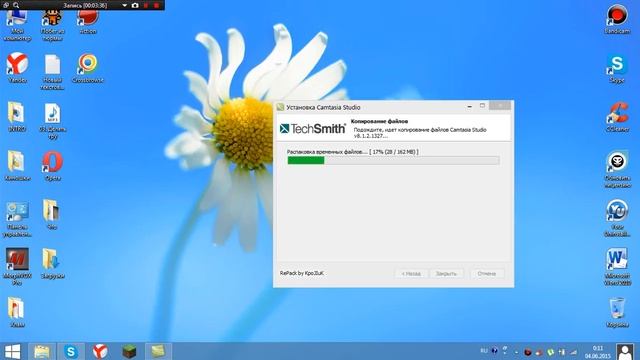The width and height of the screenshot is (640, 360).
Task: Open the folder icon left of Opera
Action: (17, 165)
